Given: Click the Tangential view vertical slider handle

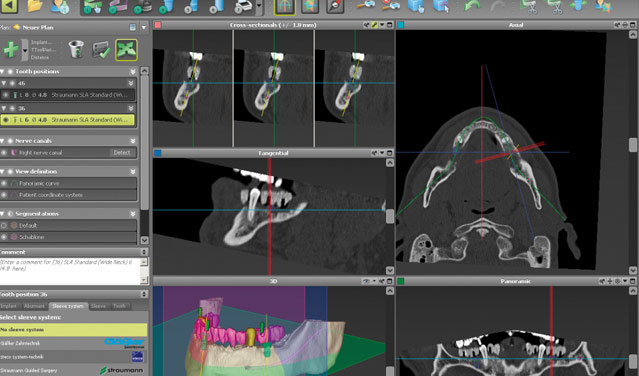Looking at the screenshot, I should [x=390, y=216].
